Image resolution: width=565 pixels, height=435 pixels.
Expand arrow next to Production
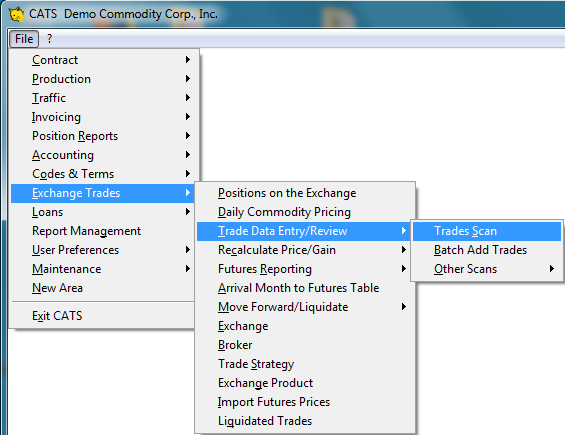tap(188, 79)
